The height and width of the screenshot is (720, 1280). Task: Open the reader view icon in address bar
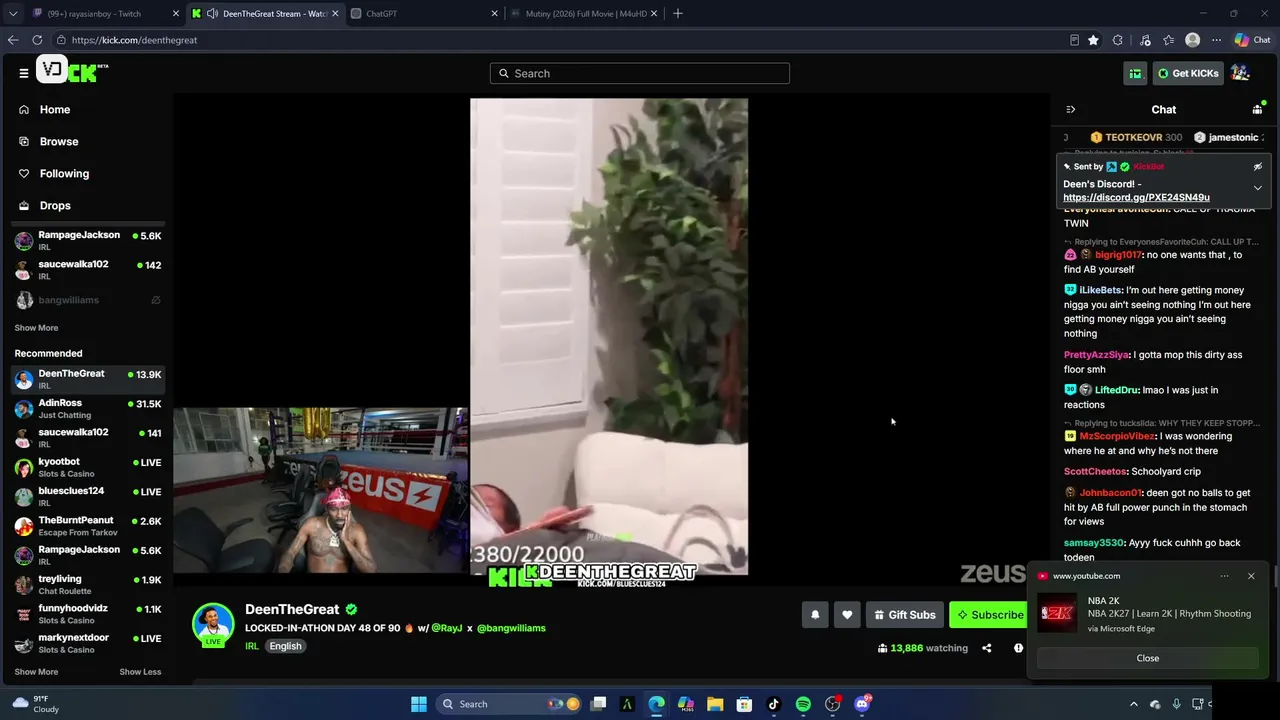1074,40
